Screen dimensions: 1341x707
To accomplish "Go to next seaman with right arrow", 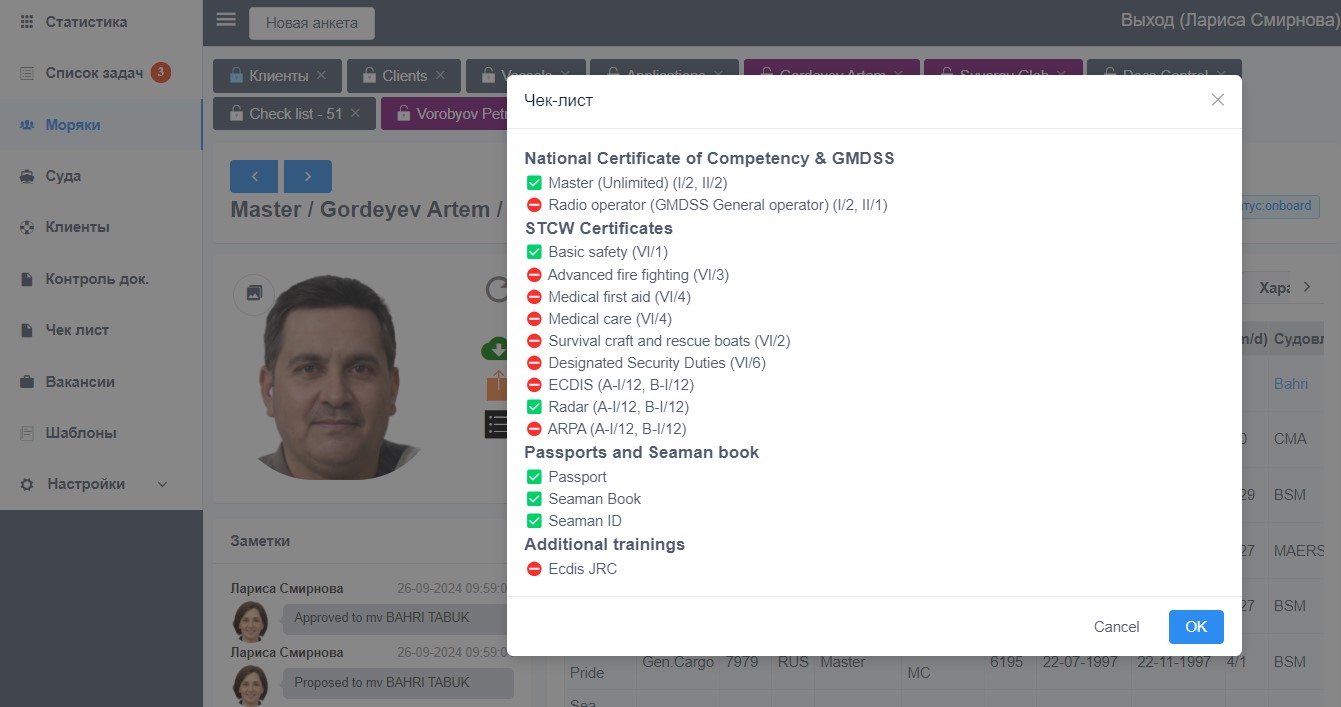I will (x=308, y=176).
